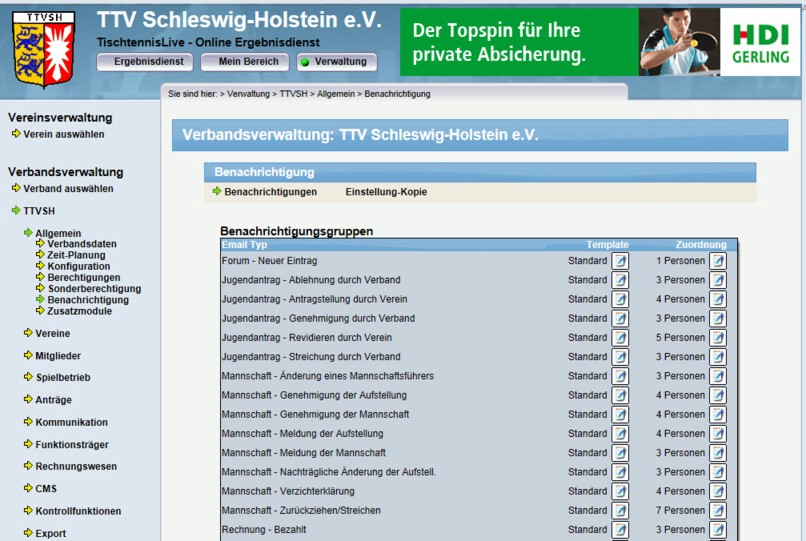Viewport: 806px width, 541px height.
Task: Open the Einstellung-Kopie submenu item
Action: coord(386,192)
